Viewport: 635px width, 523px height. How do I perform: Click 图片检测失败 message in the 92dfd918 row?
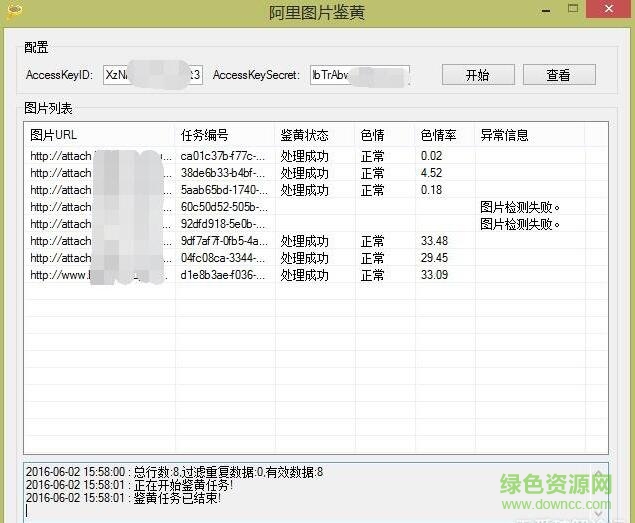pyautogui.click(x=520, y=224)
